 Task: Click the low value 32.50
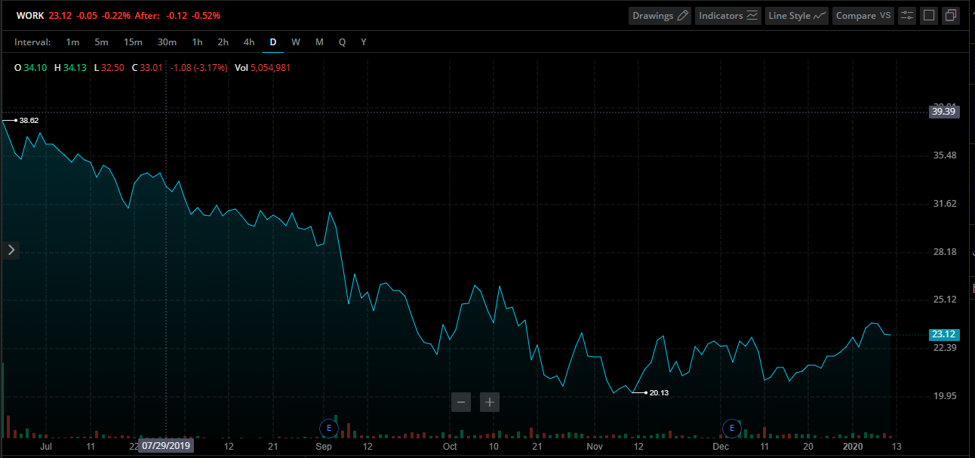112,67
